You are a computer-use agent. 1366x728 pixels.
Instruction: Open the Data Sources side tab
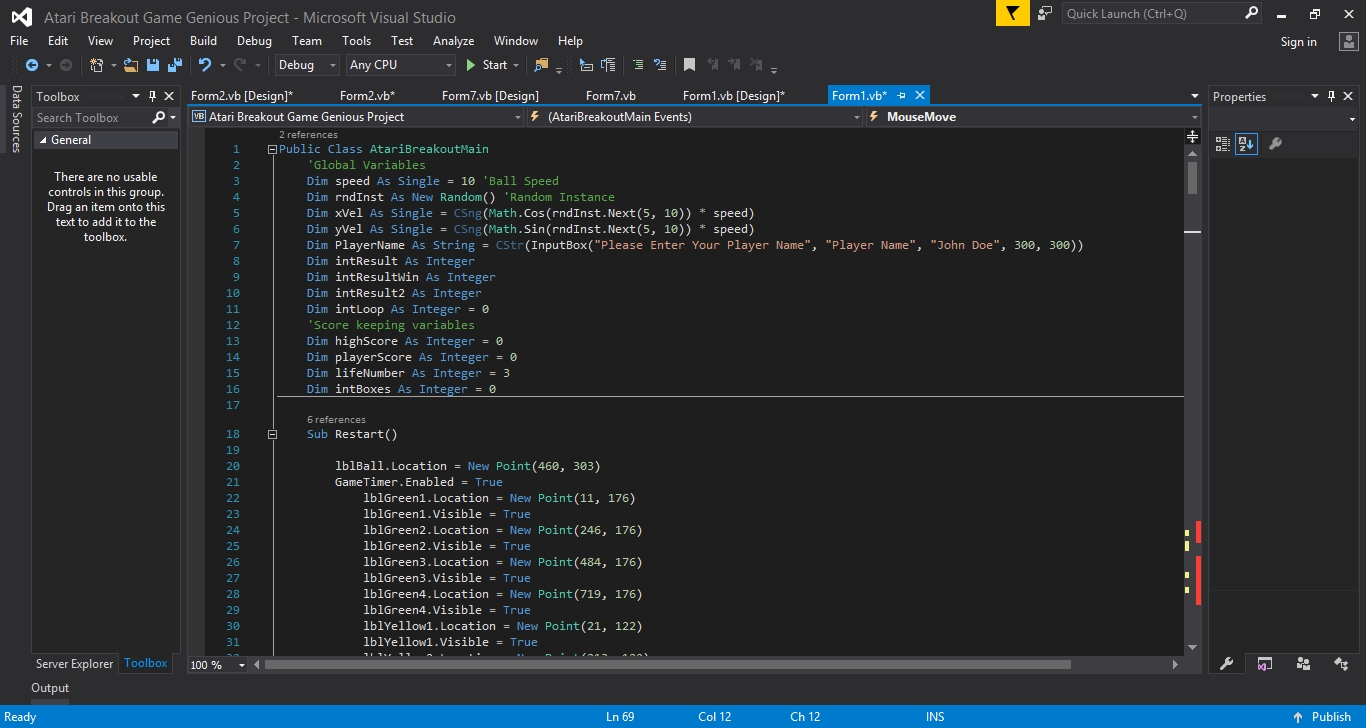tap(16, 118)
